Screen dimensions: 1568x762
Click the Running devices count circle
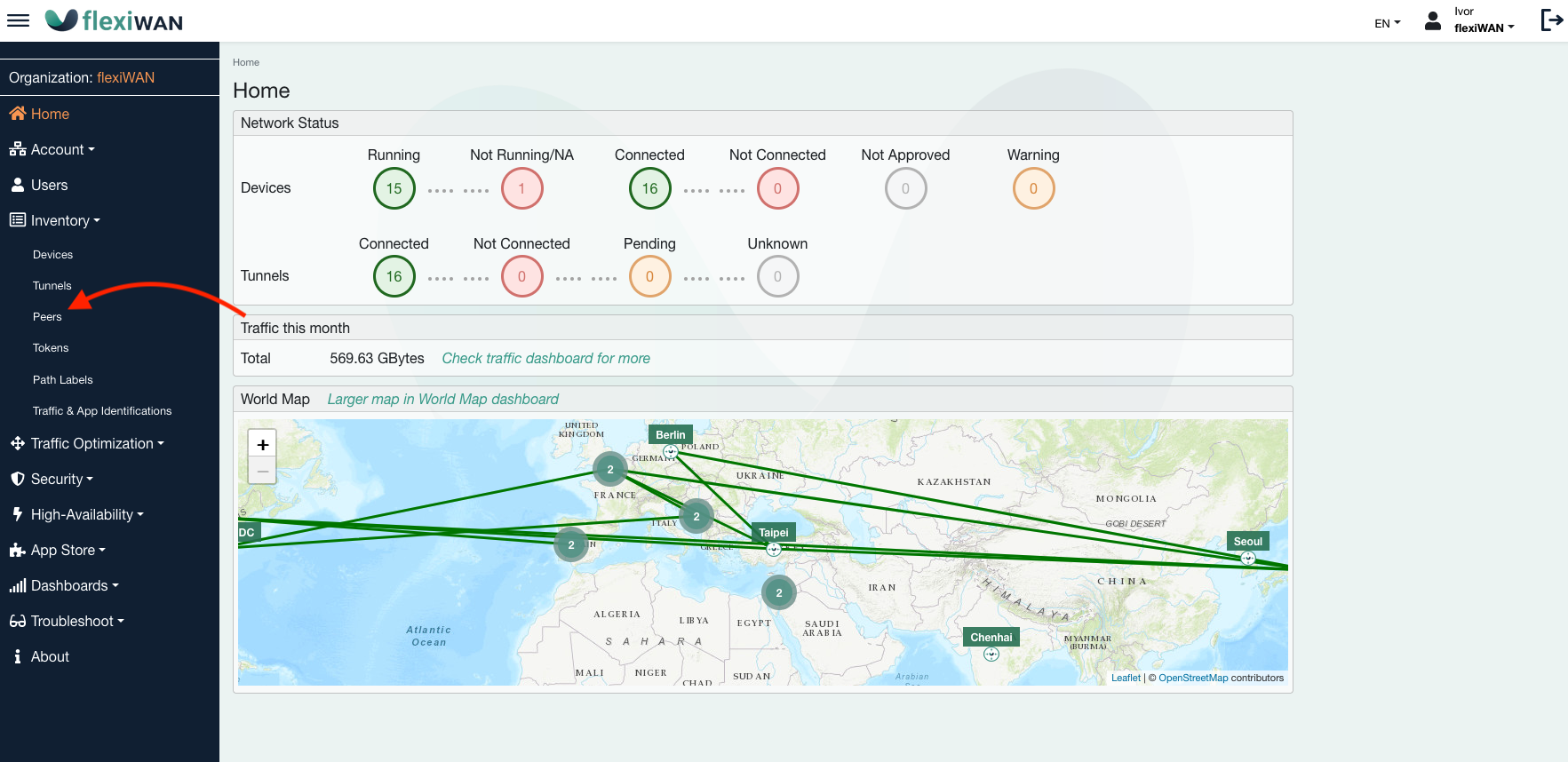point(394,188)
